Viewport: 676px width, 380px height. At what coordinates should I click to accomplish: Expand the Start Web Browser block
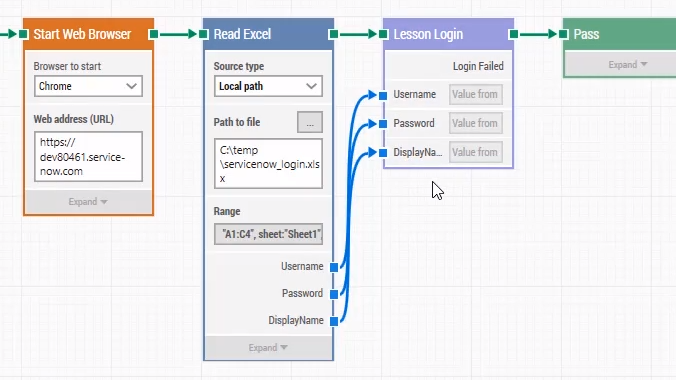88,201
